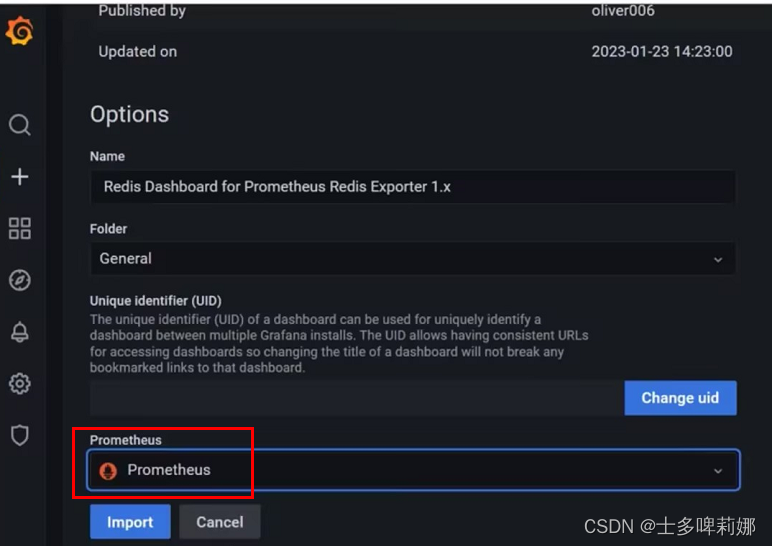The width and height of the screenshot is (772, 546).
Task: Open the Create plus icon
Action: point(20,177)
